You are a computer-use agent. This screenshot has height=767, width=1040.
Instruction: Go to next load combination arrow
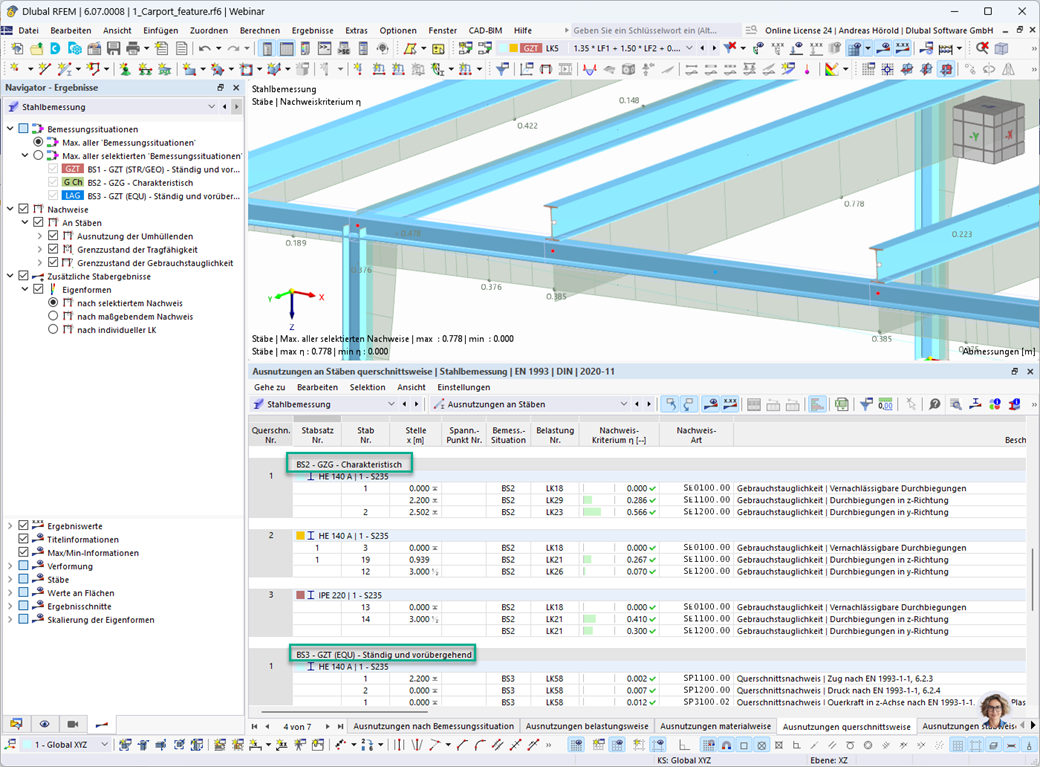point(714,48)
